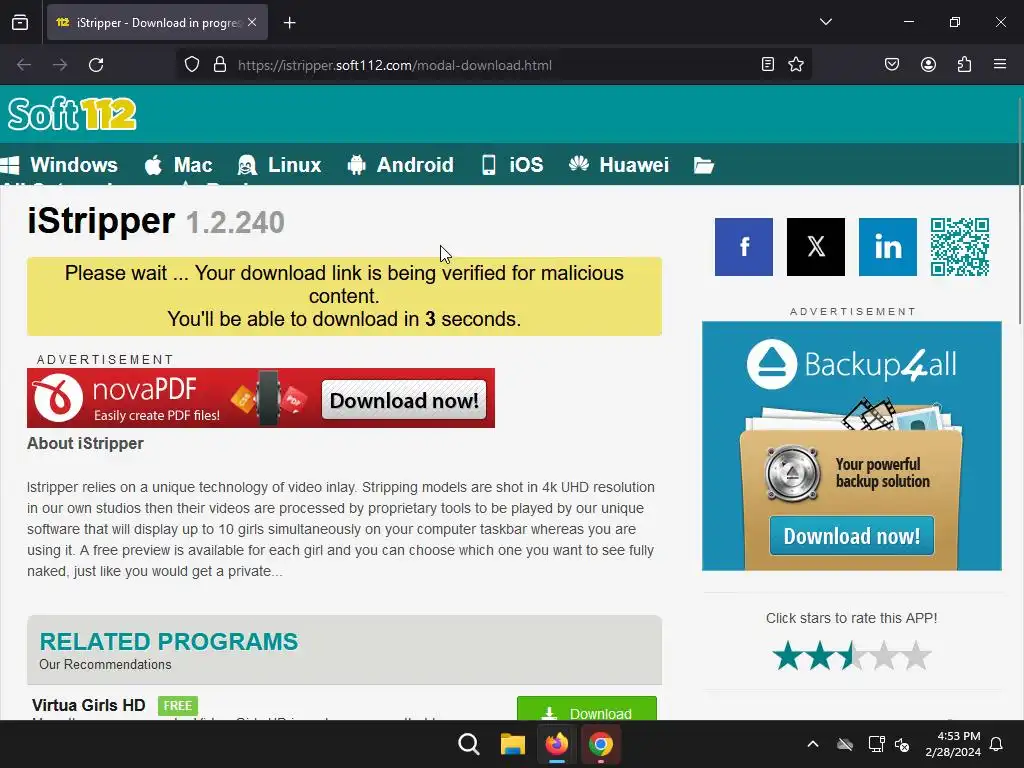The image size is (1024, 768).
Task: Click the page vertical scrollbar
Action: [1019, 209]
